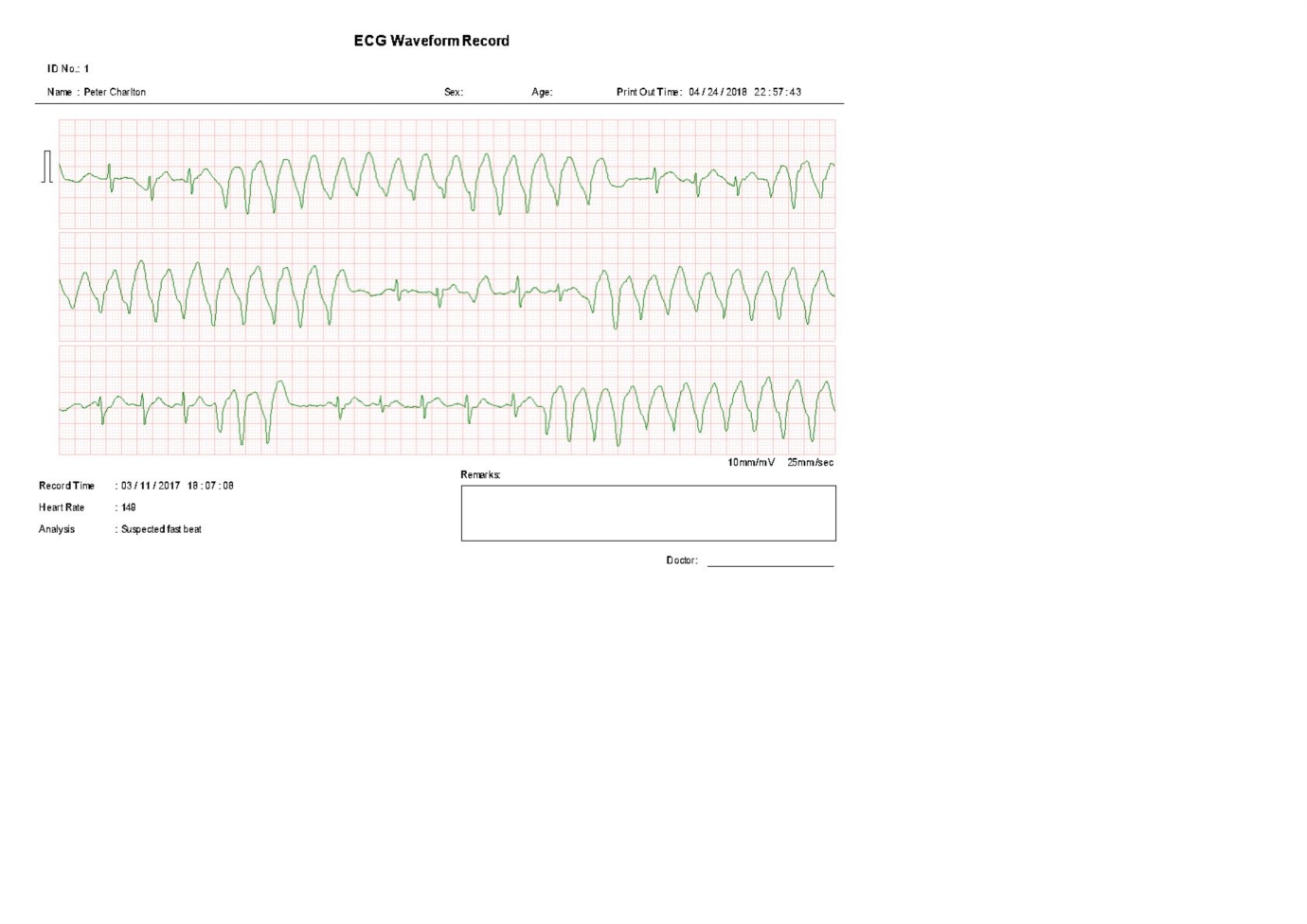The image size is (1307, 924).
Task: Click the Analysis label
Action: click(57, 529)
